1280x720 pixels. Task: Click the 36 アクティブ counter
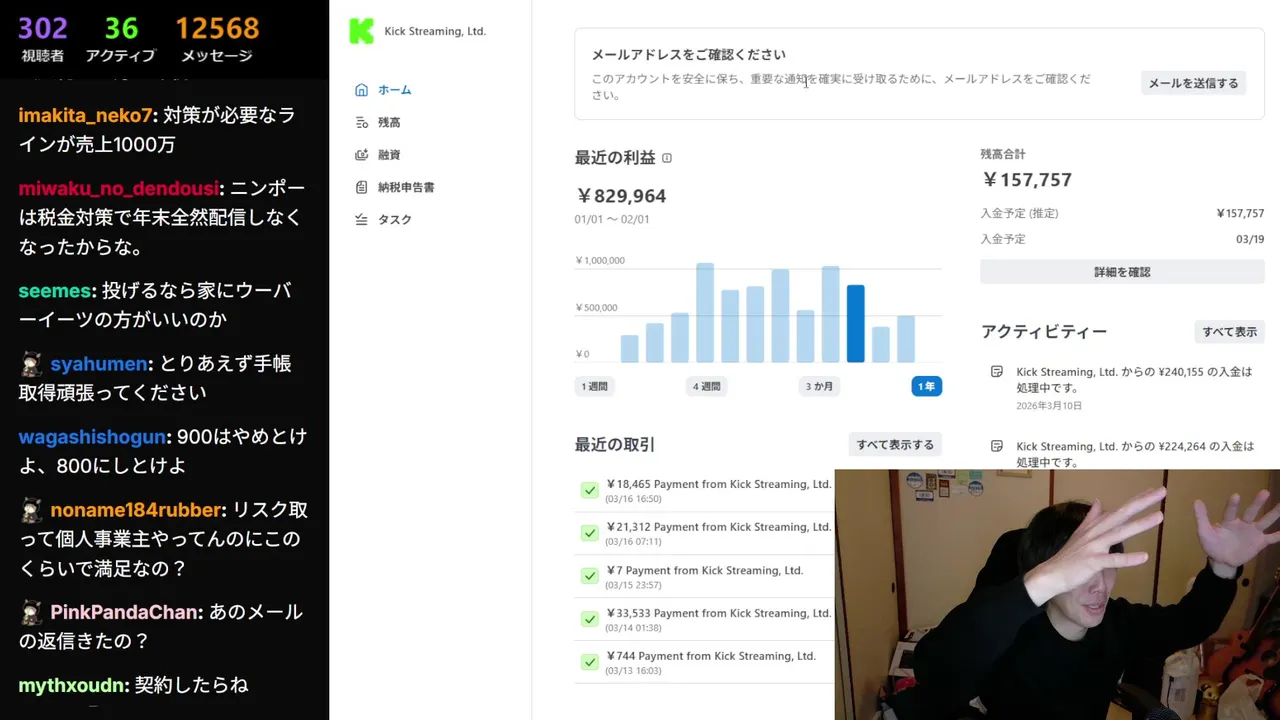click(121, 39)
